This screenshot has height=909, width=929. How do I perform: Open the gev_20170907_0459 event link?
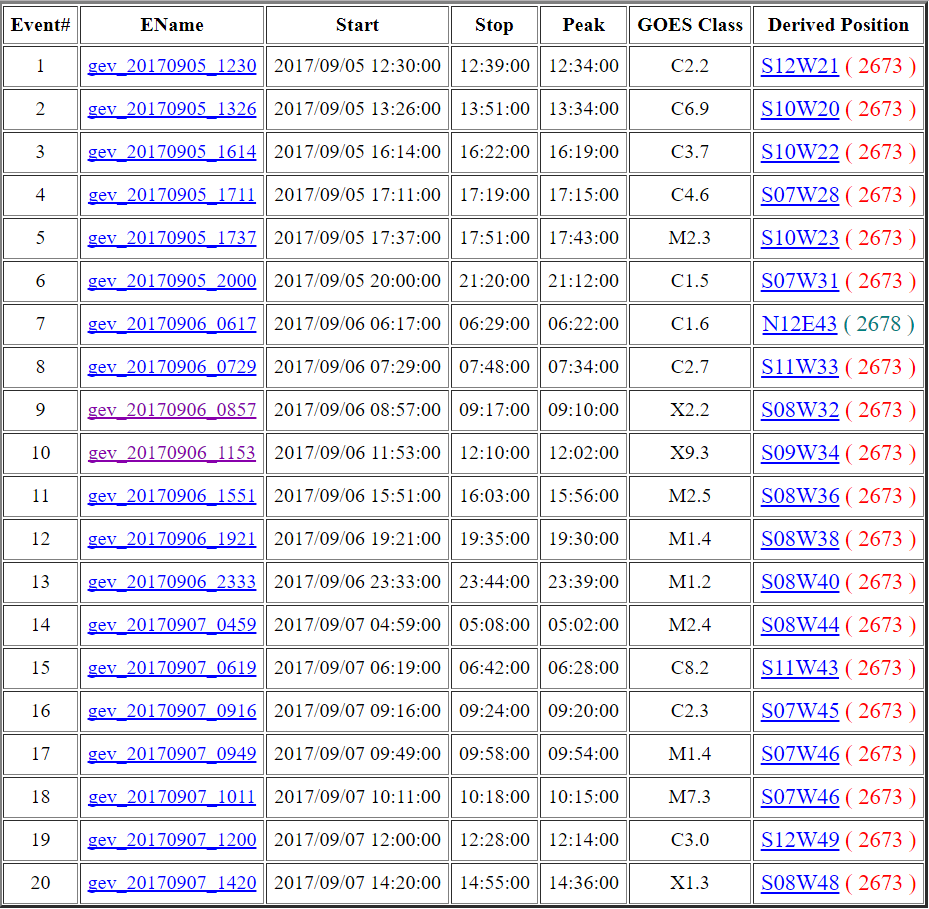[172, 625]
